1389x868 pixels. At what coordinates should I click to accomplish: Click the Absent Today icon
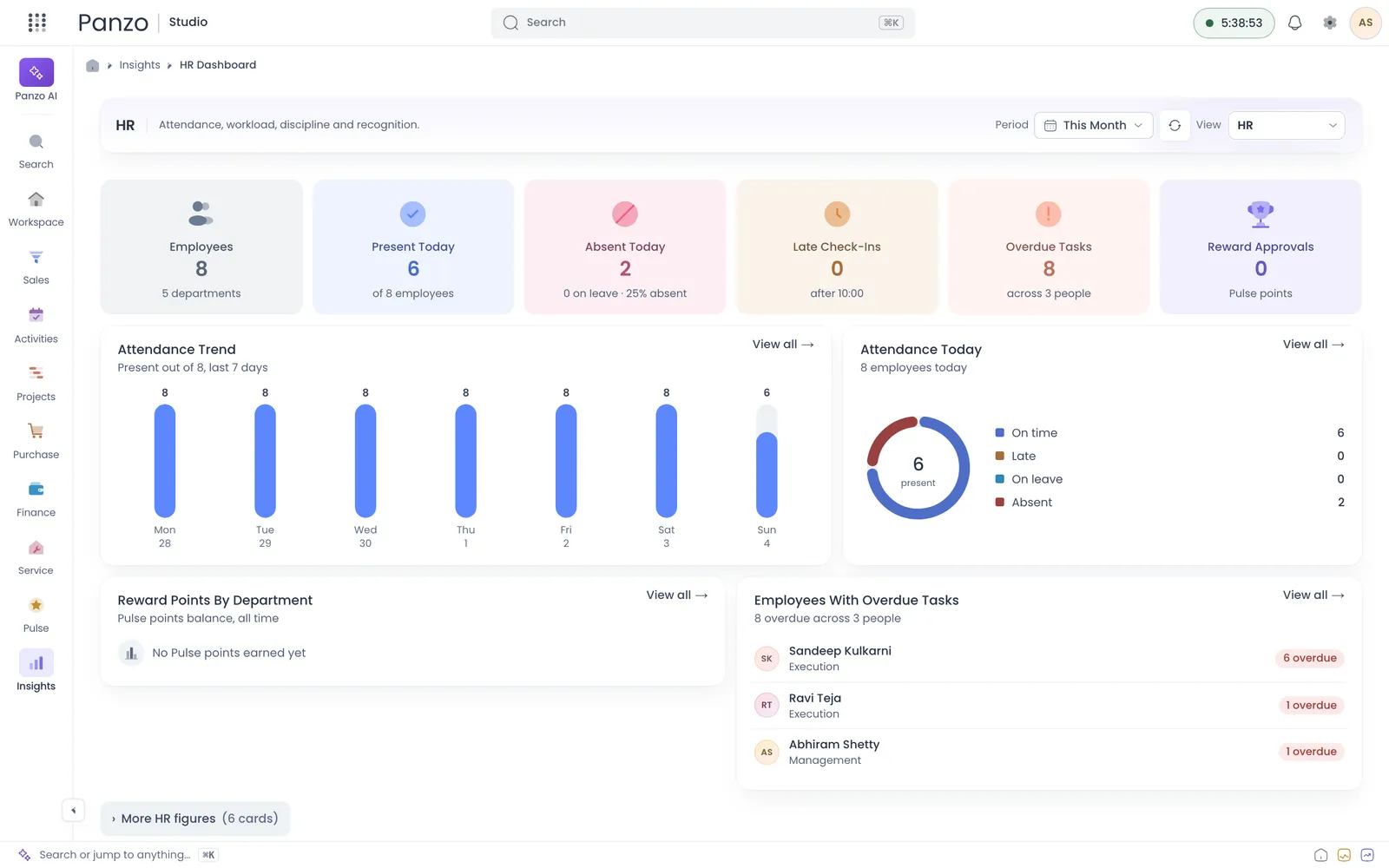tap(625, 214)
